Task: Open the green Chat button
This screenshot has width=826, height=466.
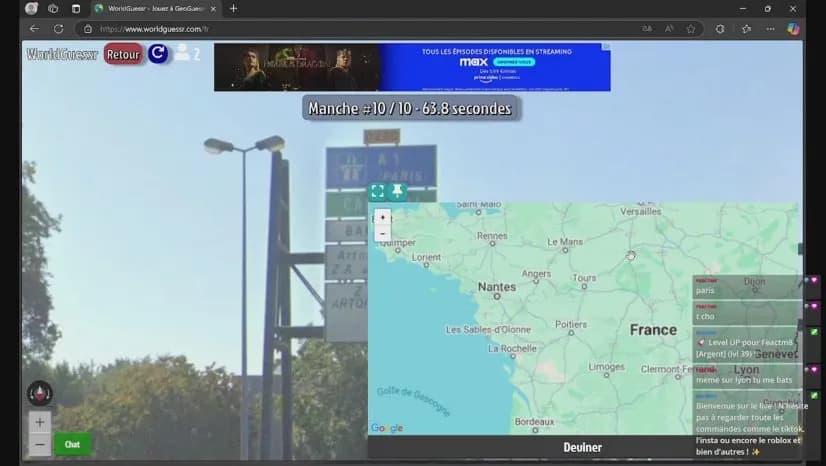Action: pyautogui.click(x=72, y=444)
